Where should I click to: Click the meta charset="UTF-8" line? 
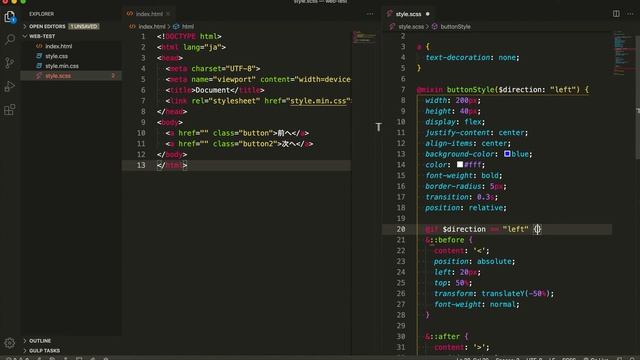point(213,69)
